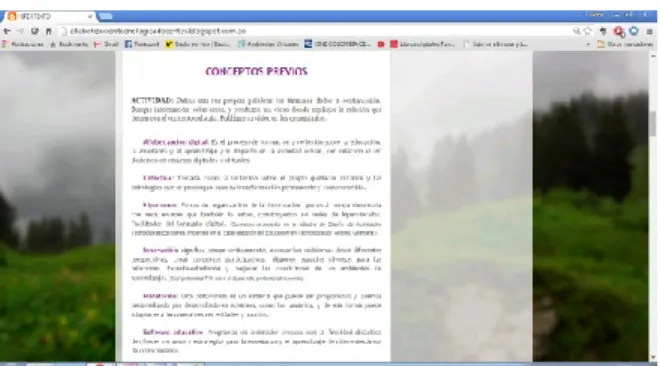The width and height of the screenshot is (660, 366).
Task: Click the CONCEPTOS PREVIOS heading
Action: coord(256,72)
